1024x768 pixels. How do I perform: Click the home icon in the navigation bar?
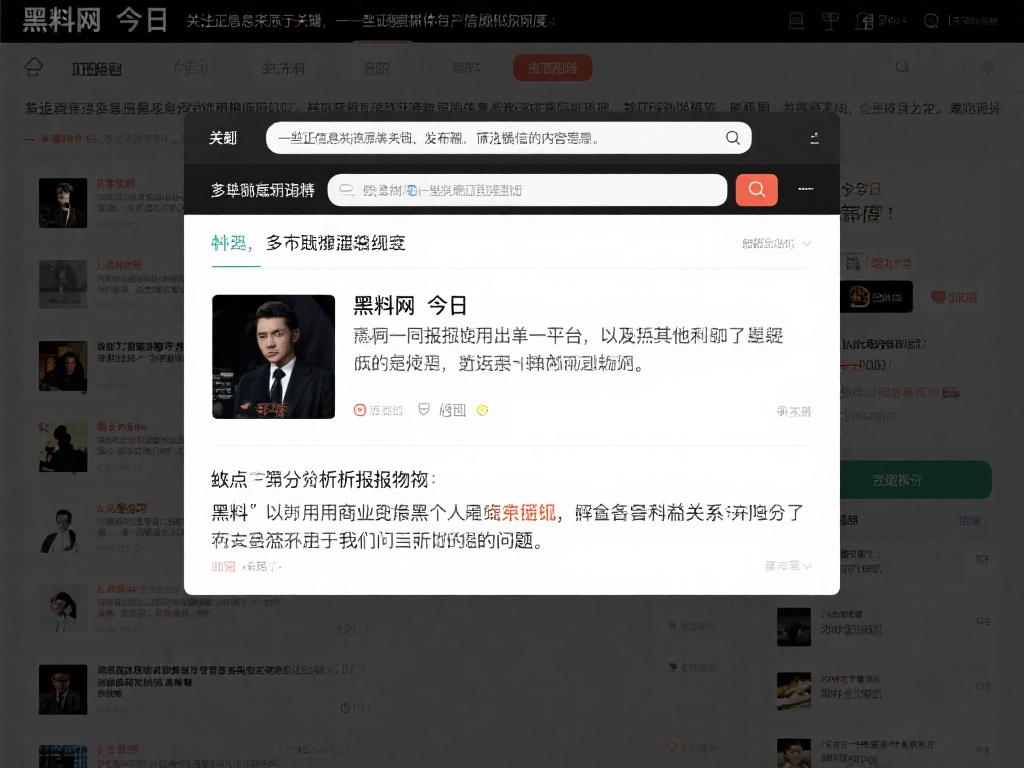click(x=34, y=68)
